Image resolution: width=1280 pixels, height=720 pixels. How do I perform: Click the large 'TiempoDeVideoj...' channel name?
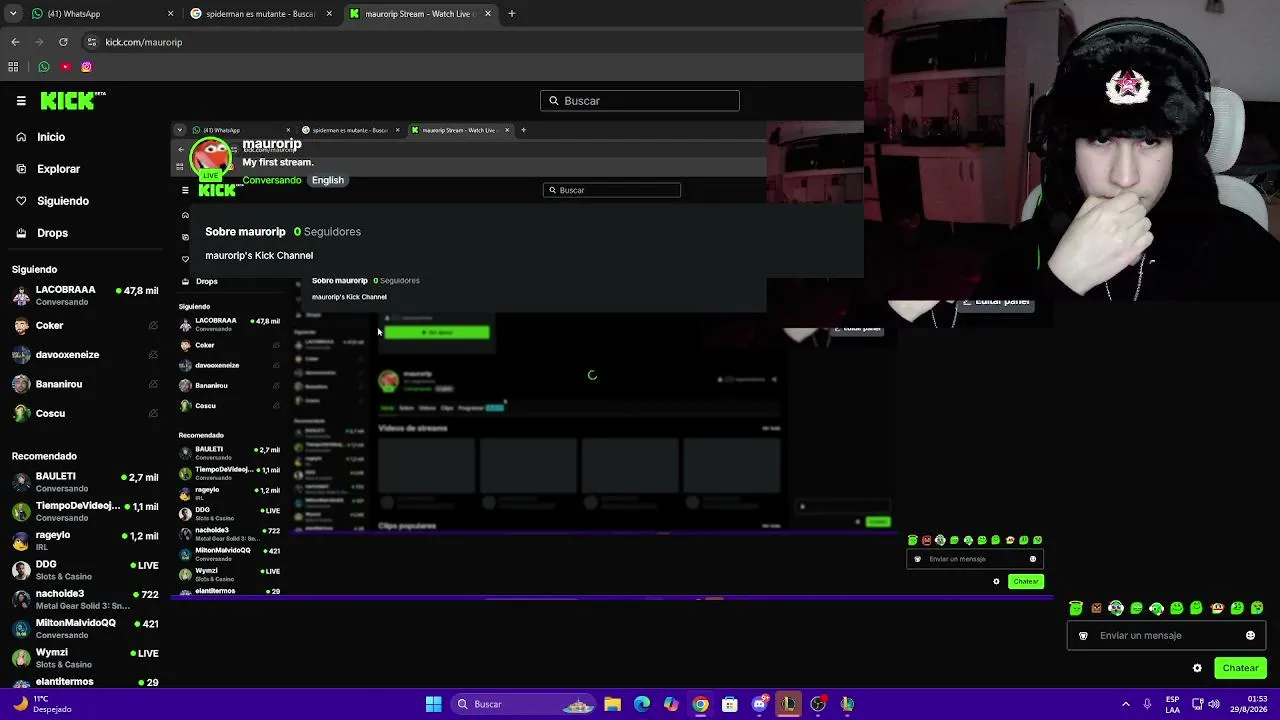click(78, 506)
